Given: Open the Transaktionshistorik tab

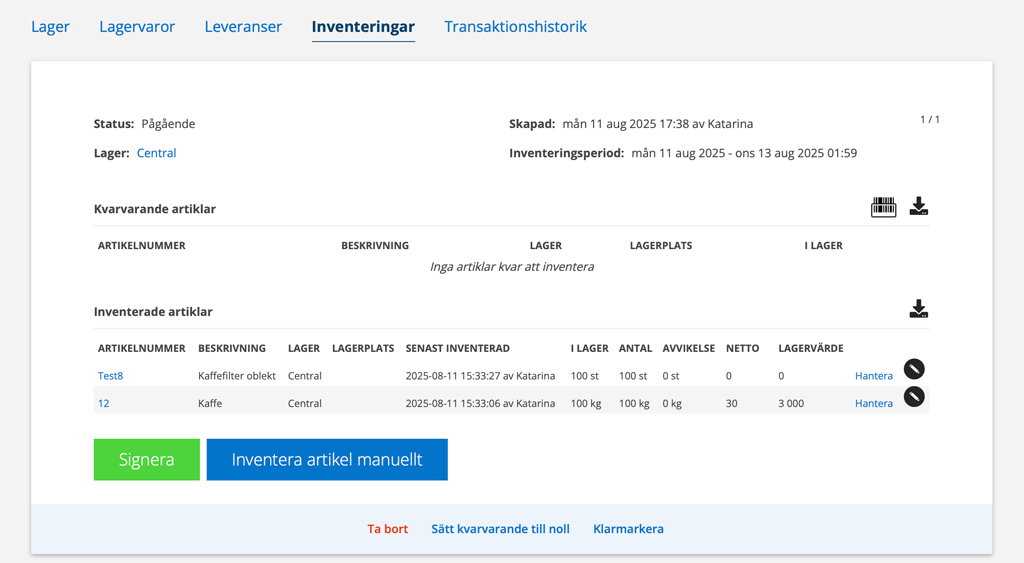Looking at the screenshot, I should pos(515,27).
